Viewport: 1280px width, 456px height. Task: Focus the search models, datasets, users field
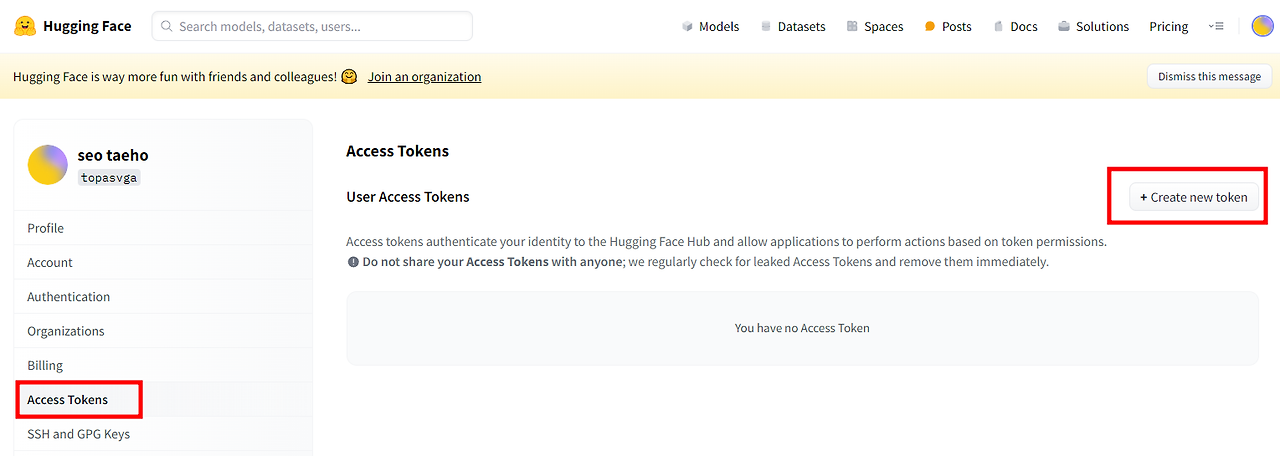click(x=312, y=27)
